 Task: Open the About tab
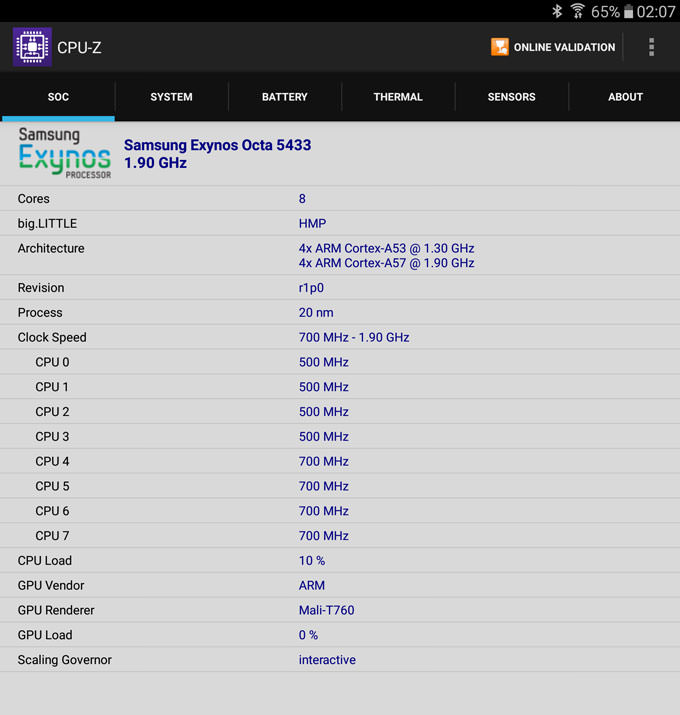(625, 97)
